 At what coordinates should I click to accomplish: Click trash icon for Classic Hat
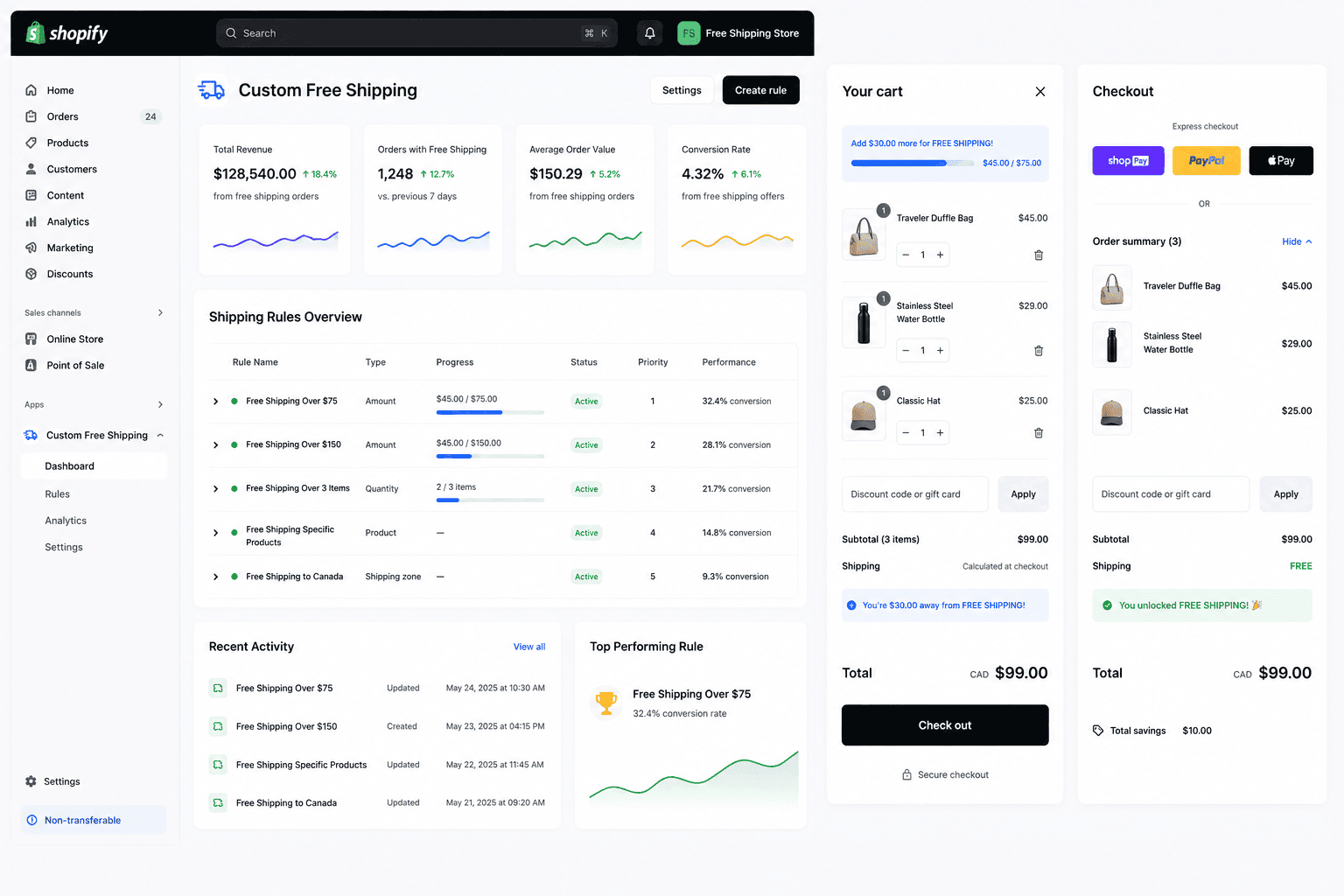[1039, 432]
